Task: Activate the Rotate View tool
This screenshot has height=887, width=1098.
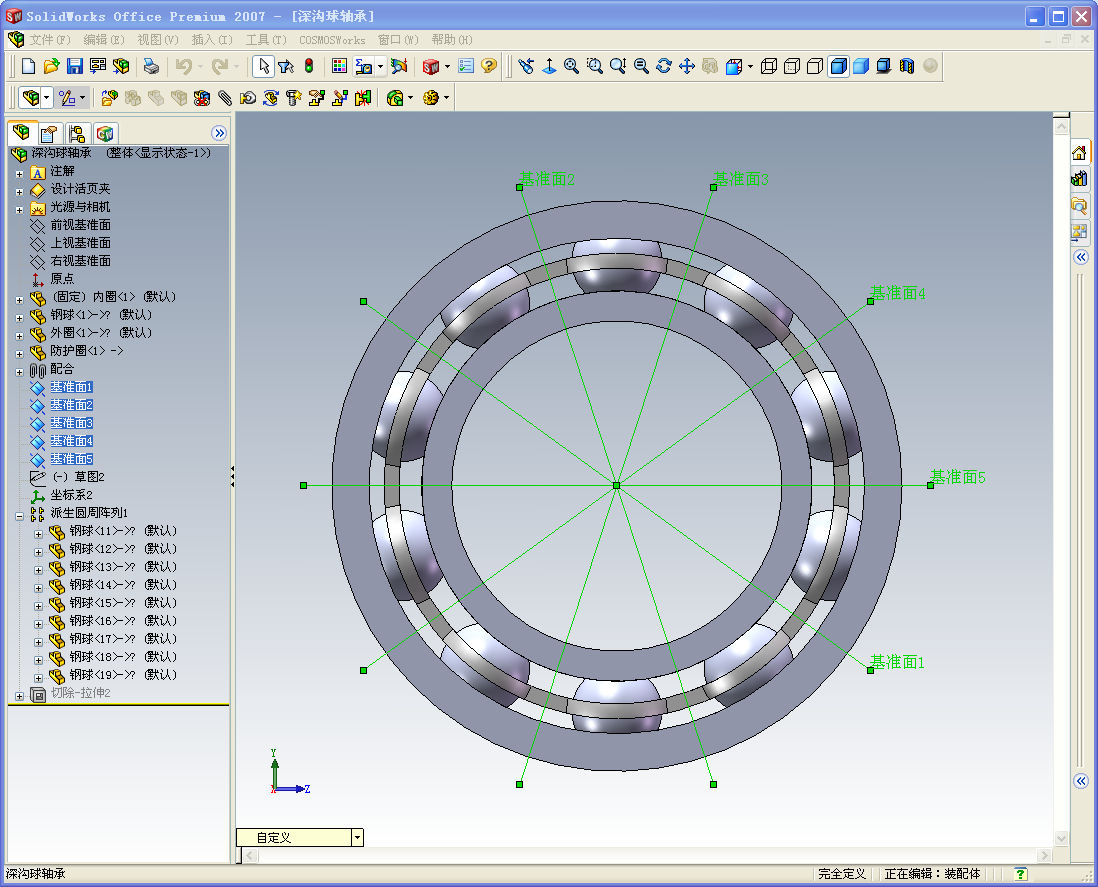Action: [664, 66]
